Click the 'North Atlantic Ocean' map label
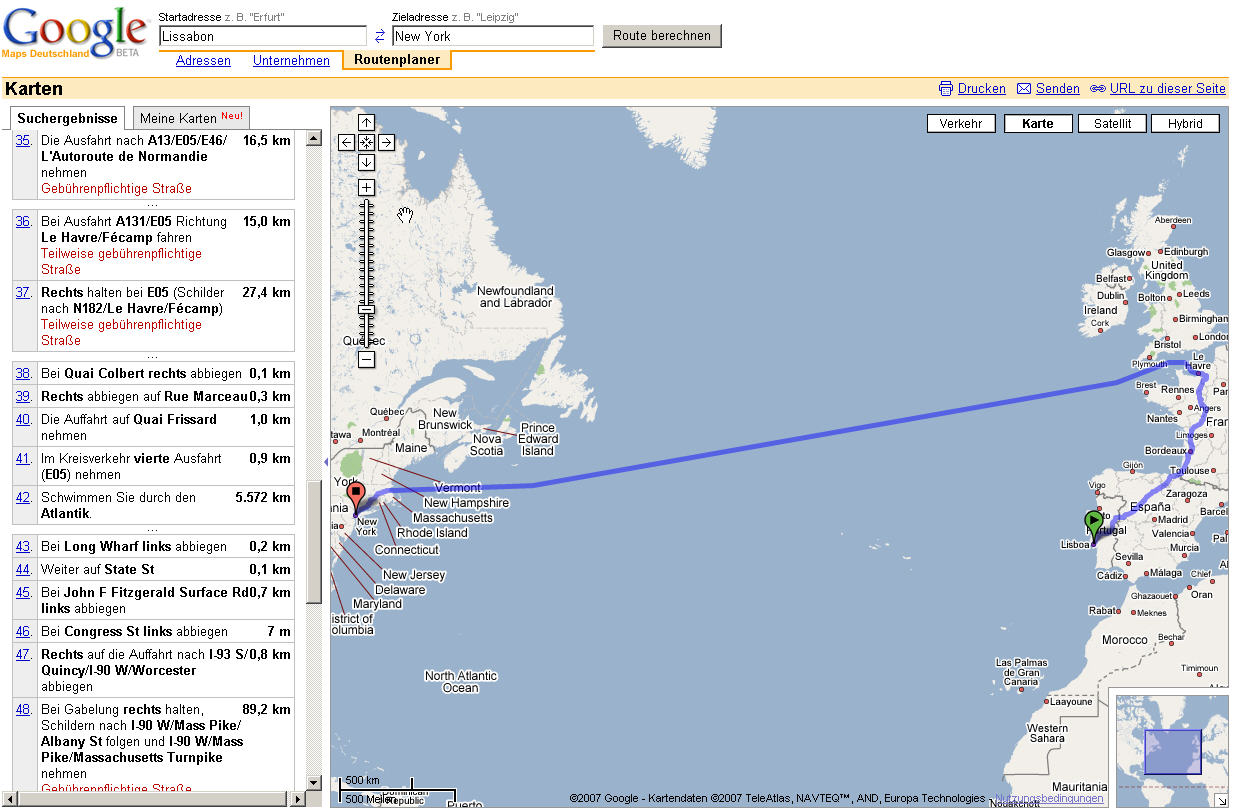The height and width of the screenshot is (812, 1234). 460,682
